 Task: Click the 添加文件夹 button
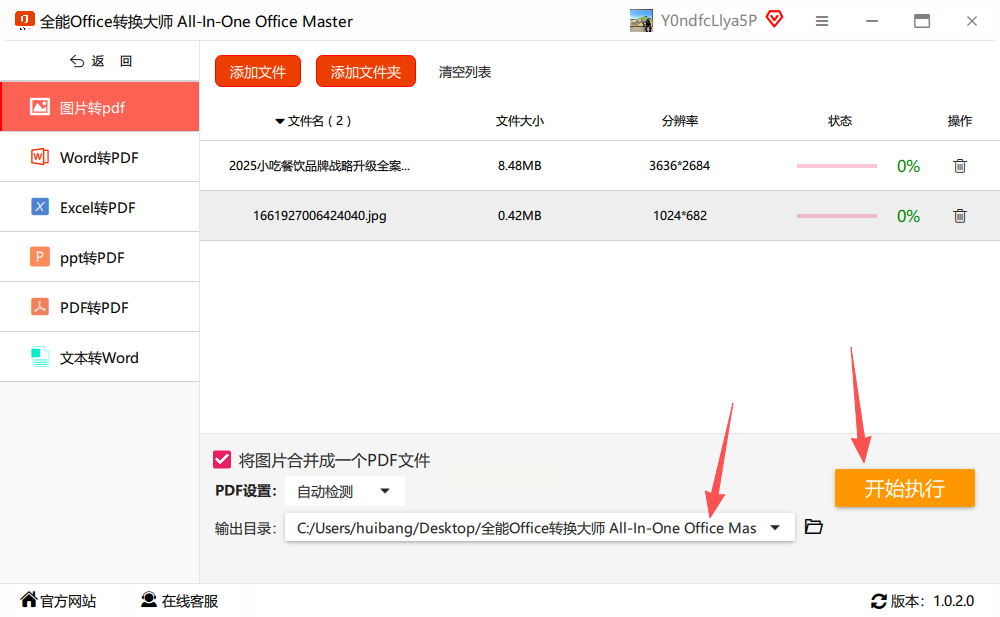[x=365, y=71]
